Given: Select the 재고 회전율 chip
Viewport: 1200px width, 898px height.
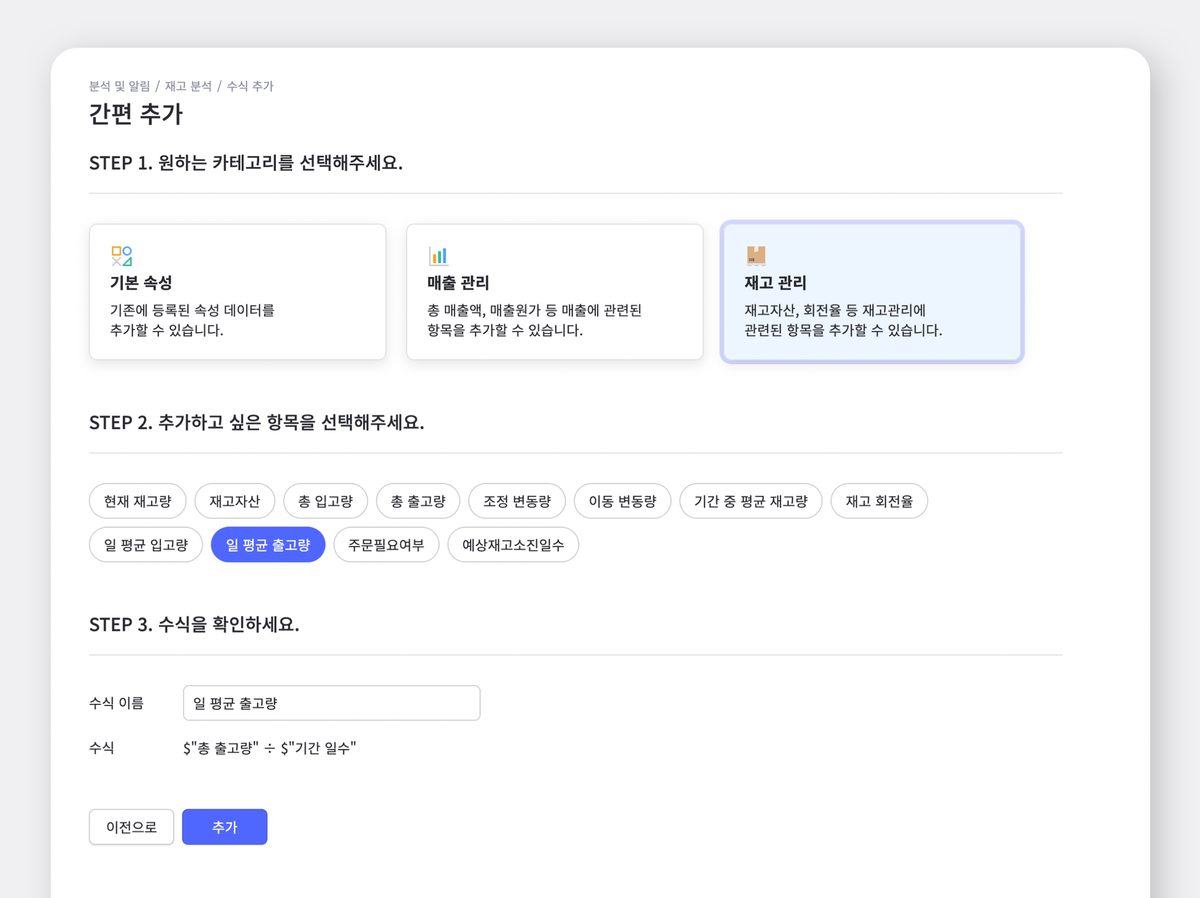Looking at the screenshot, I should click(879, 501).
